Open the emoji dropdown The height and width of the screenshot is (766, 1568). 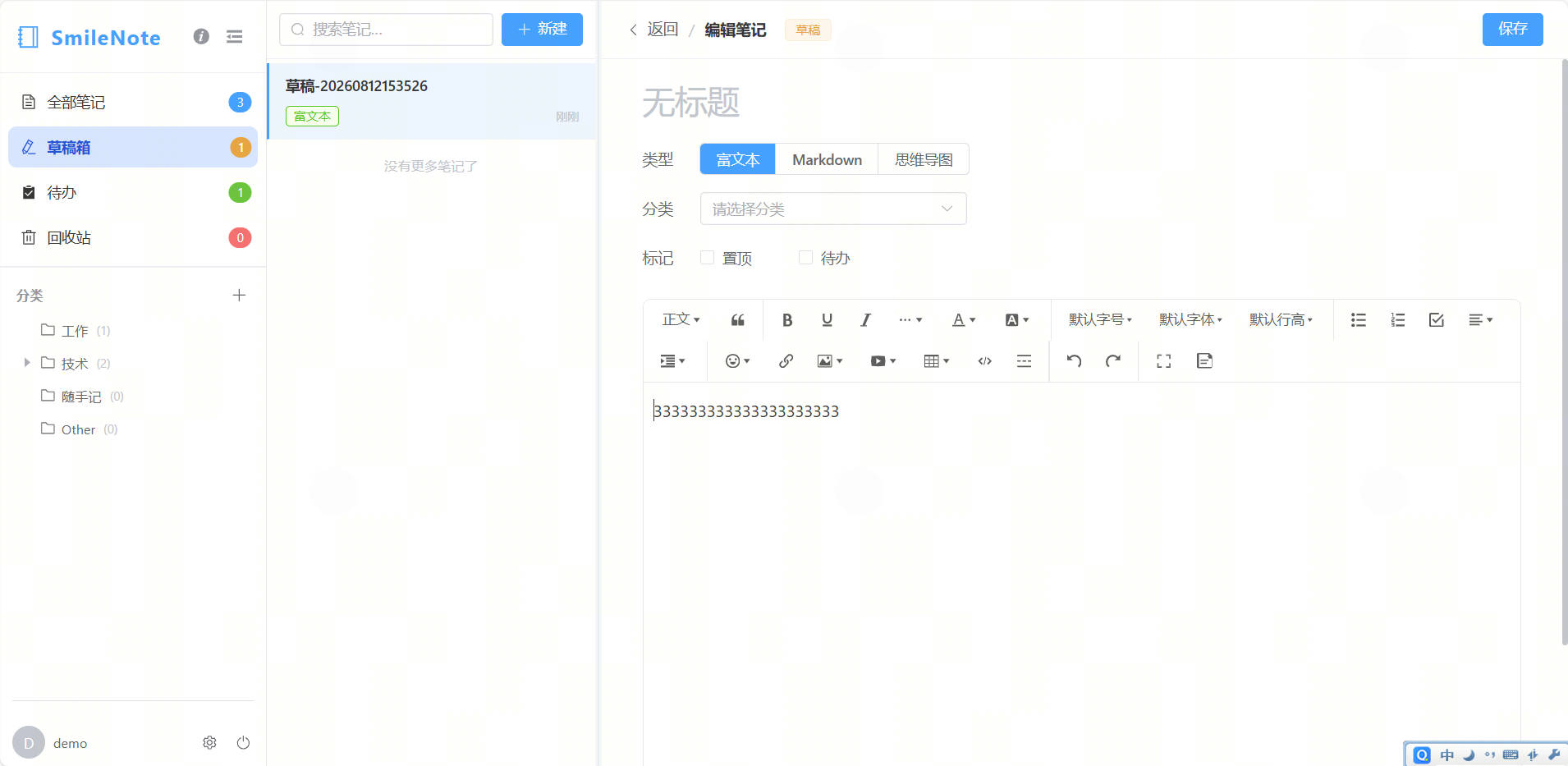pos(737,361)
